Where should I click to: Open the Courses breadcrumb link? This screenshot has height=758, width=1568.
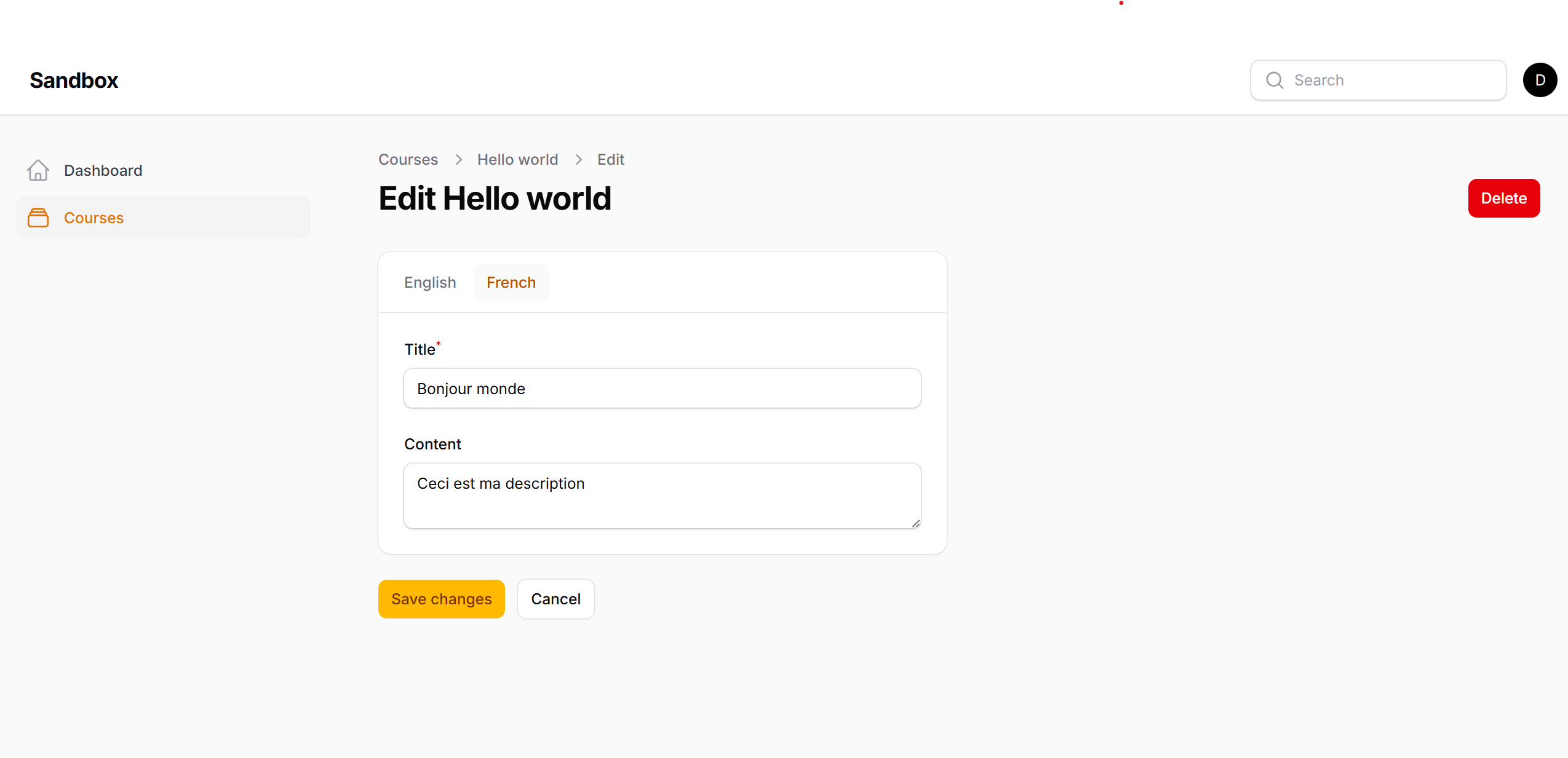click(x=408, y=160)
